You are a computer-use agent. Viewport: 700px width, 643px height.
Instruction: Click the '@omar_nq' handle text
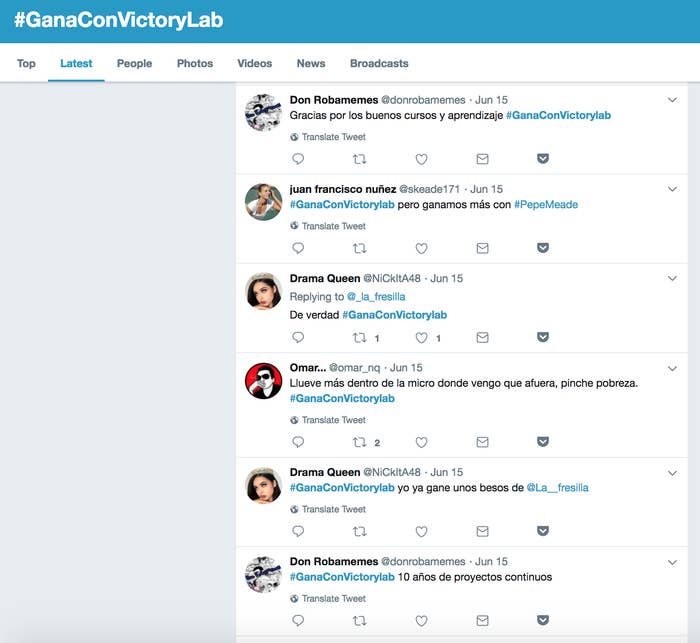coord(354,368)
